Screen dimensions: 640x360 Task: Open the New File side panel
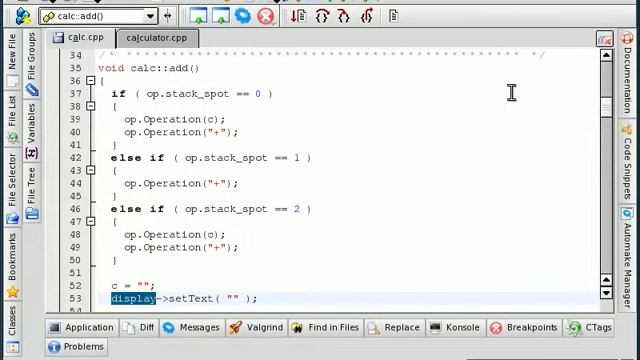coord(12,59)
